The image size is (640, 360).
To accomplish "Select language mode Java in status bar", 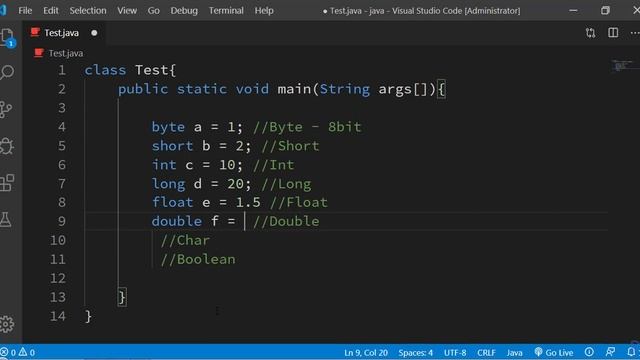I will tap(514, 352).
